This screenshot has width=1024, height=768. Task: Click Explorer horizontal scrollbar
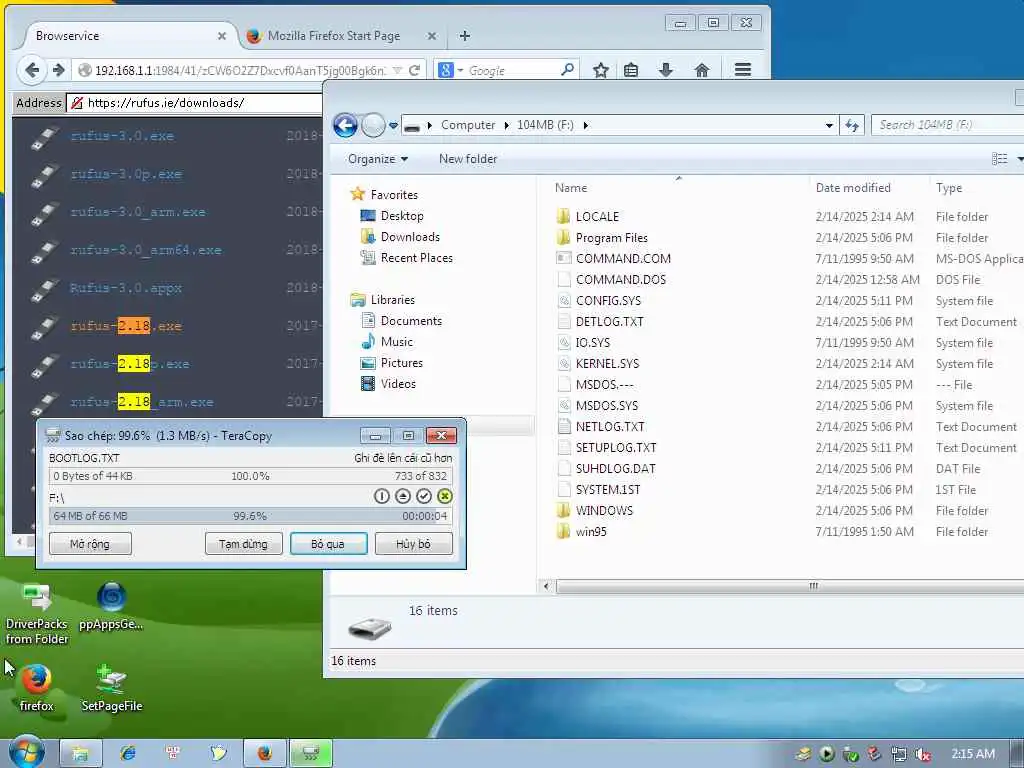(x=790, y=586)
